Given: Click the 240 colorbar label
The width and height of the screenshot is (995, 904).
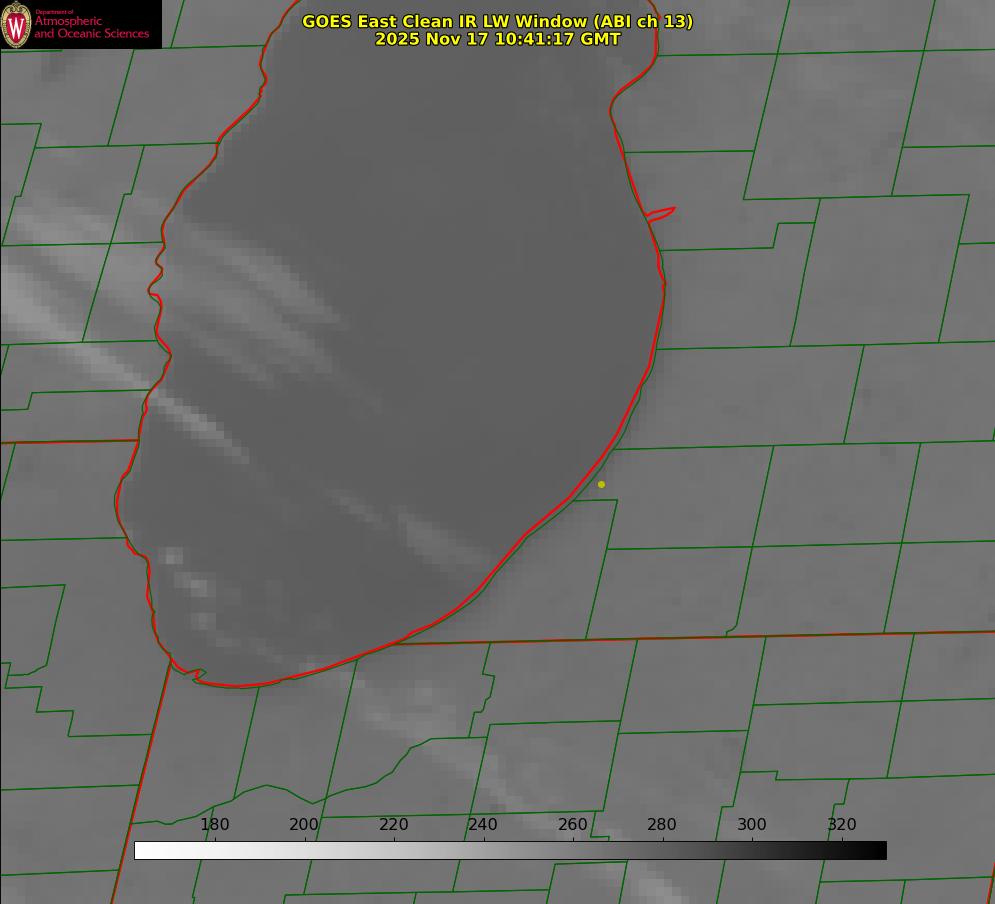Looking at the screenshot, I should click(483, 824).
